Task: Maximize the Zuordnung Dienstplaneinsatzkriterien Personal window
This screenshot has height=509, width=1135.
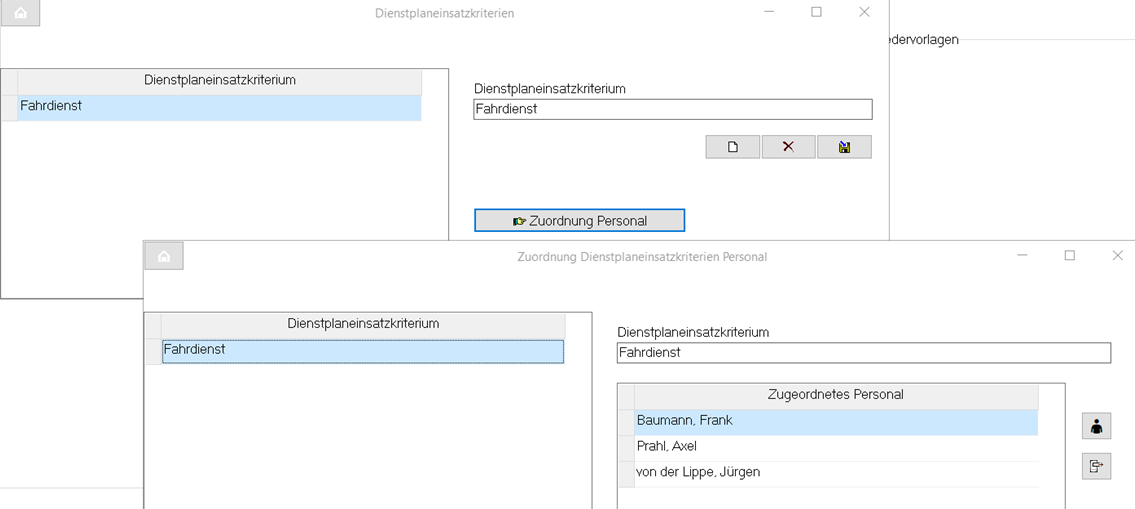Action: [x=1070, y=256]
